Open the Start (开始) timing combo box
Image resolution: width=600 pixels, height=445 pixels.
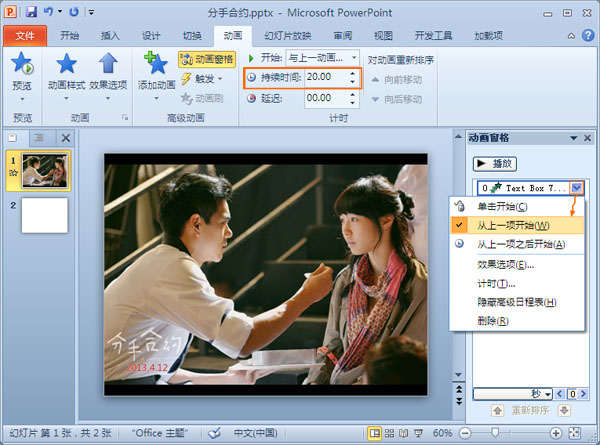322,58
